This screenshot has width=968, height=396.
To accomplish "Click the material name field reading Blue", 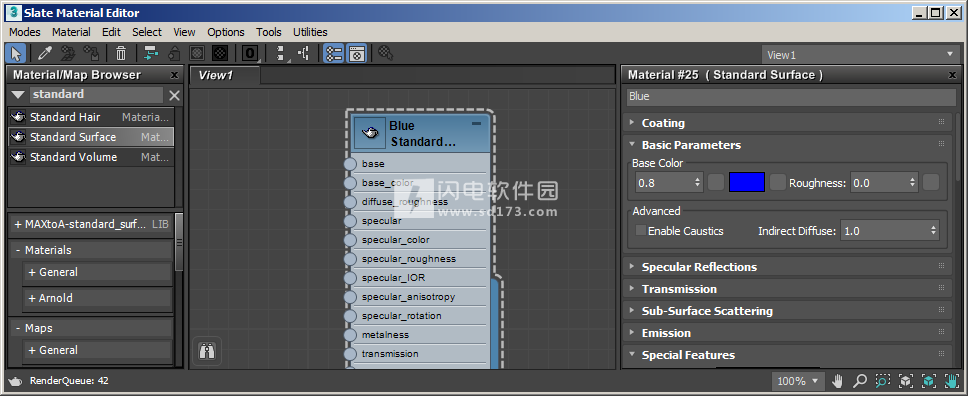I will [791, 96].
